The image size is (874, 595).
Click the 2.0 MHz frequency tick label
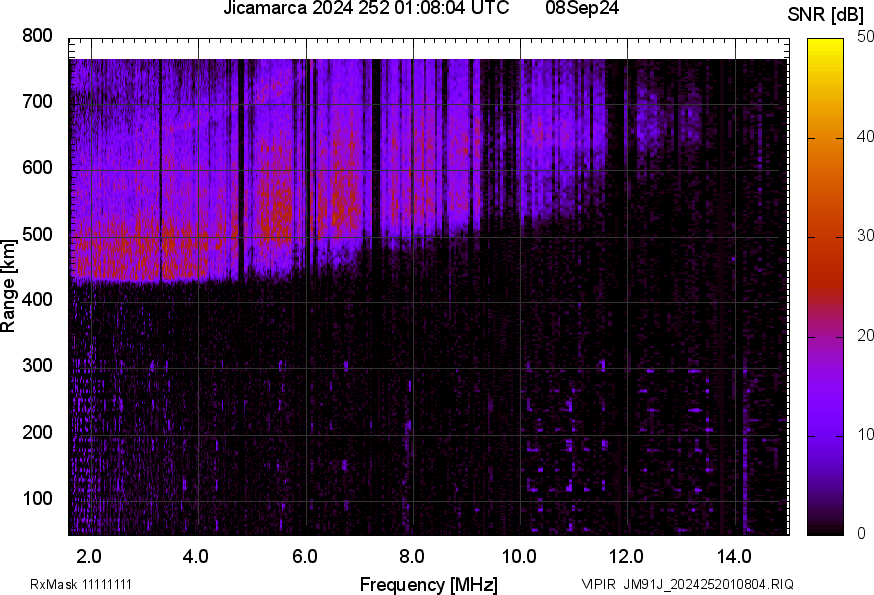click(x=89, y=555)
